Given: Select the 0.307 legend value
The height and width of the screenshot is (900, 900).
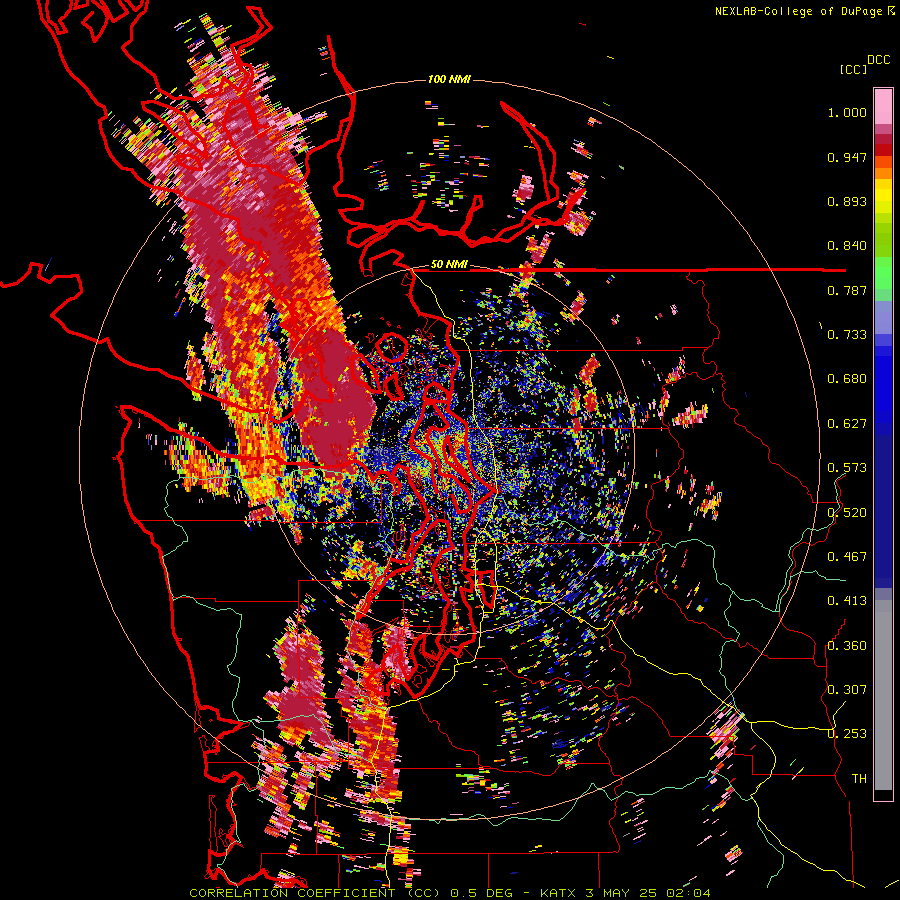Looking at the screenshot, I should click(x=847, y=690).
